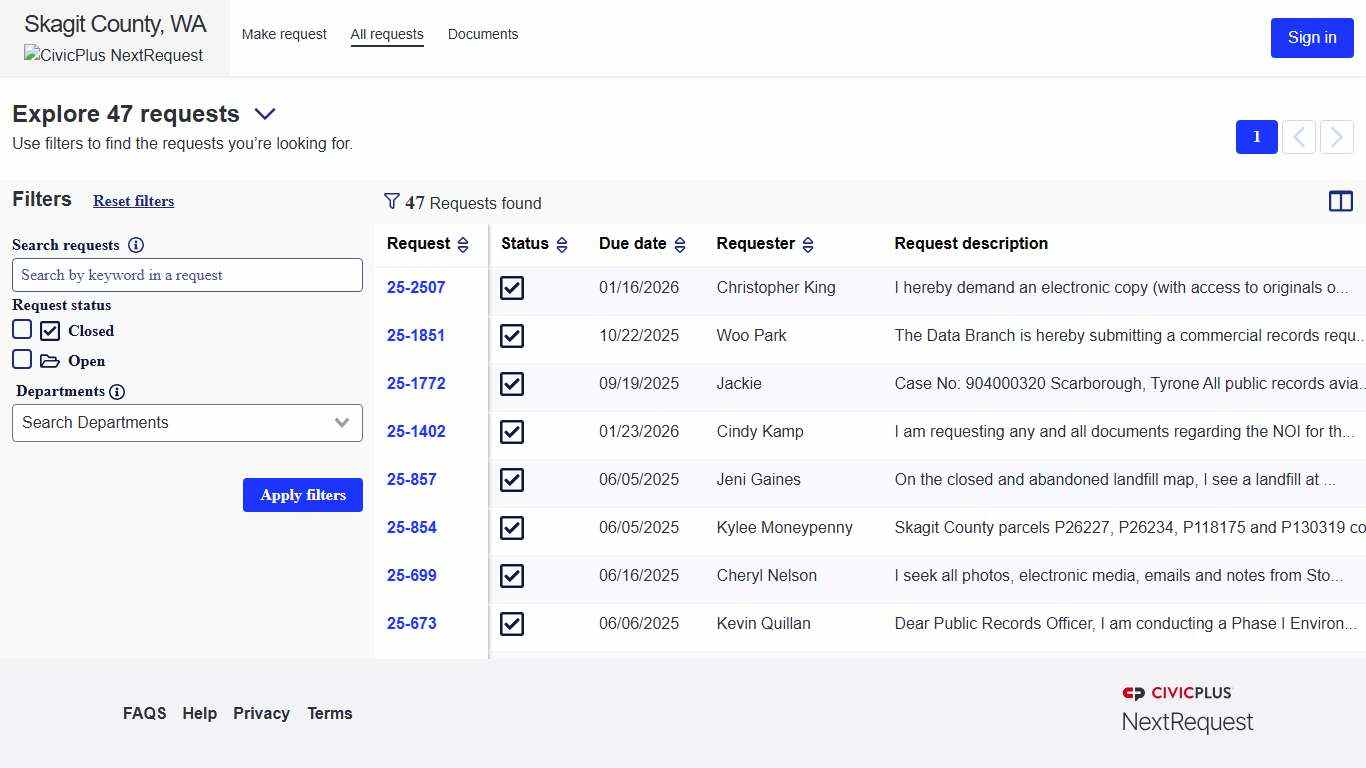Click the info icon beside Departments
The image size is (1366, 768).
pyautogui.click(x=118, y=391)
